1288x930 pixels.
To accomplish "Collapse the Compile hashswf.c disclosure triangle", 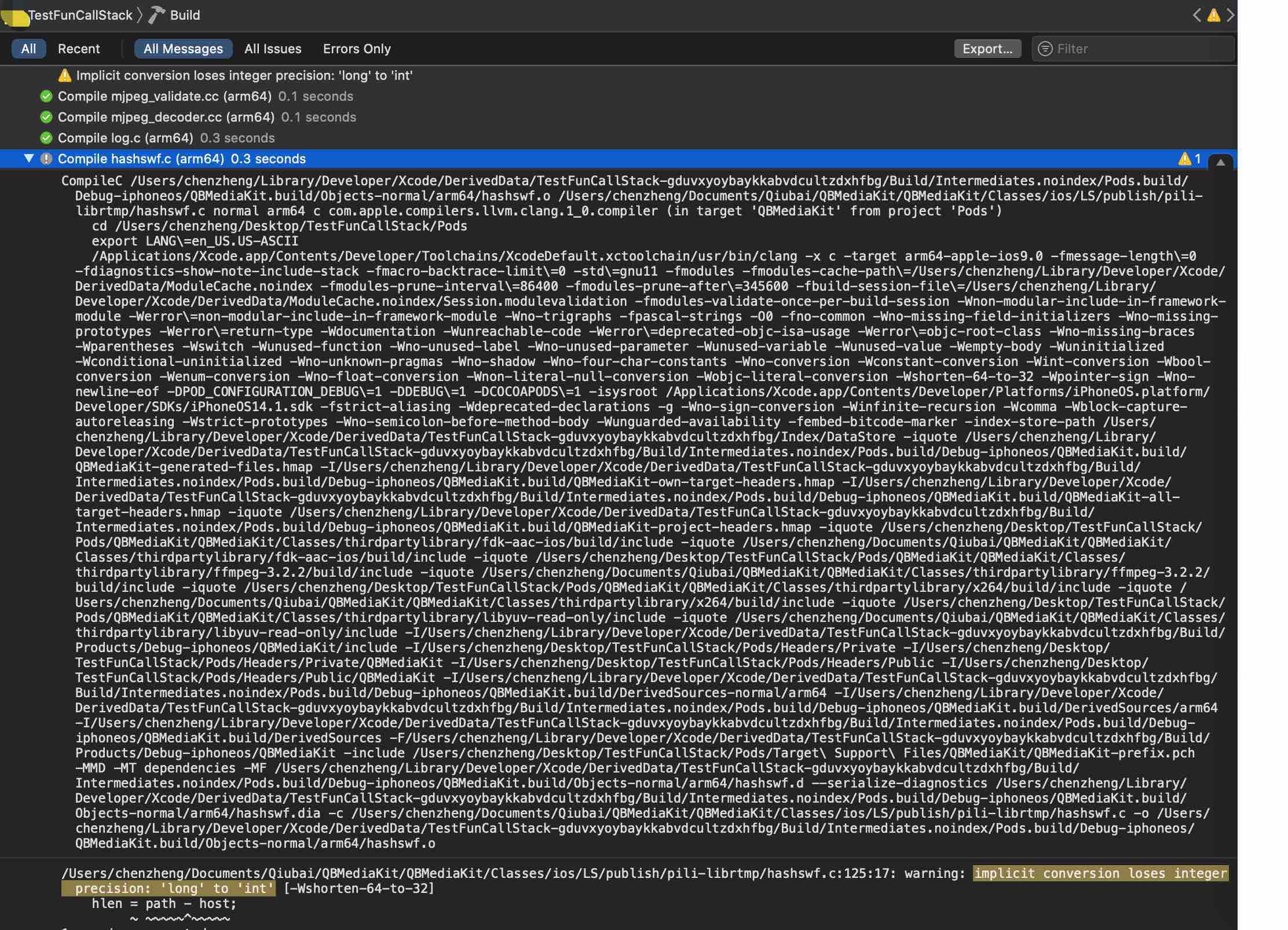I will [x=28, y=158].
